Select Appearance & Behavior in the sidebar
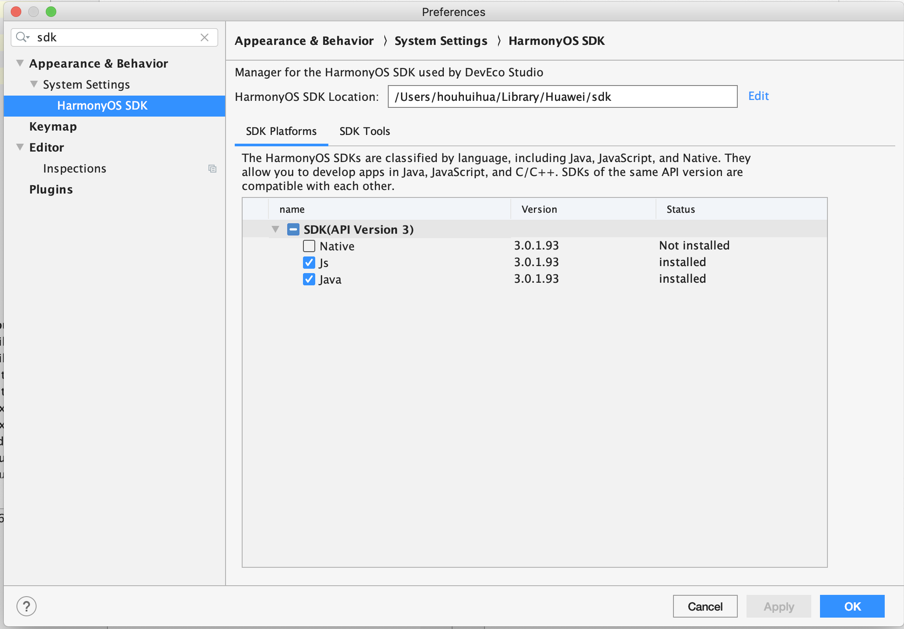 (99, 63)
